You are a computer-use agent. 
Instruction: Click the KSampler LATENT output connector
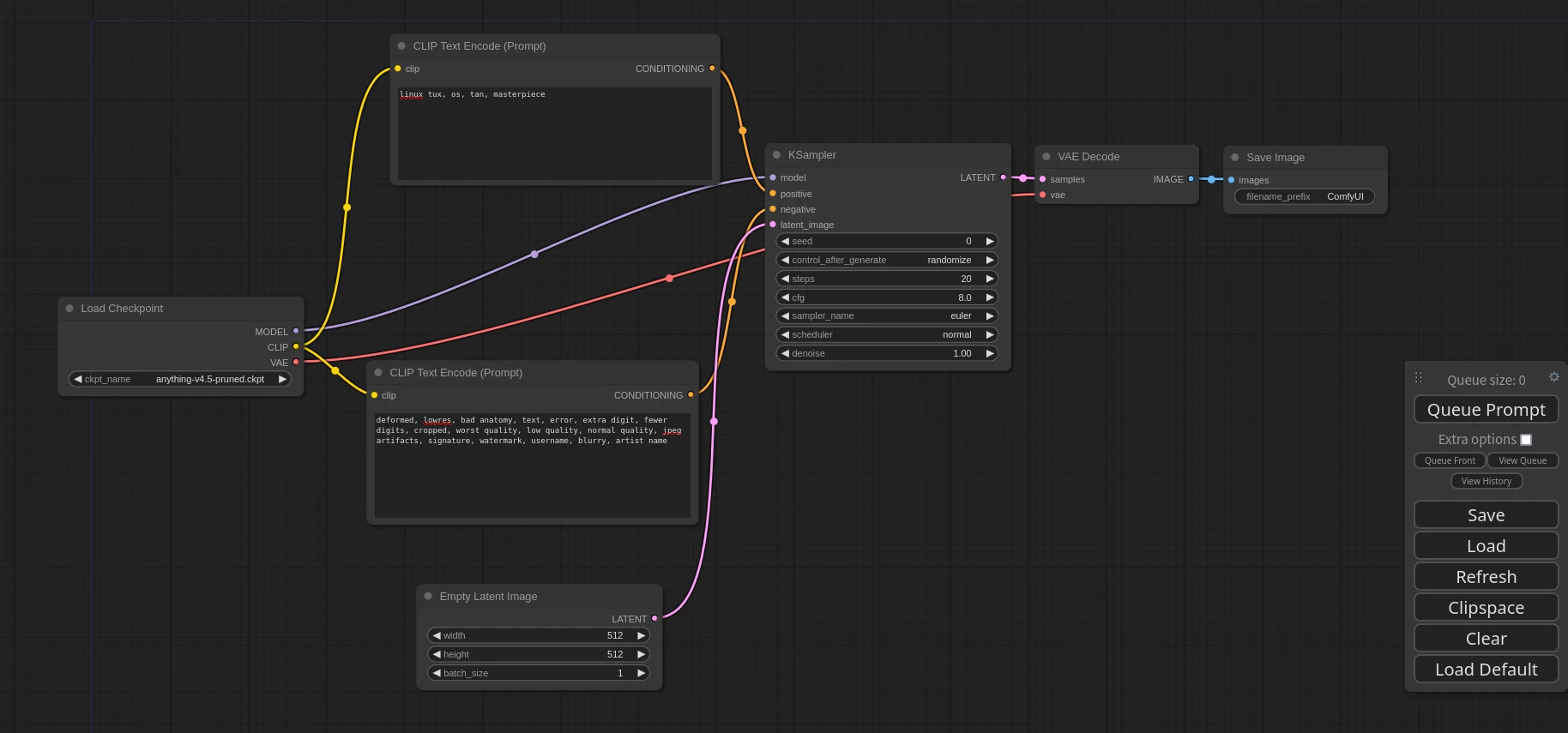pos(1003,177)
